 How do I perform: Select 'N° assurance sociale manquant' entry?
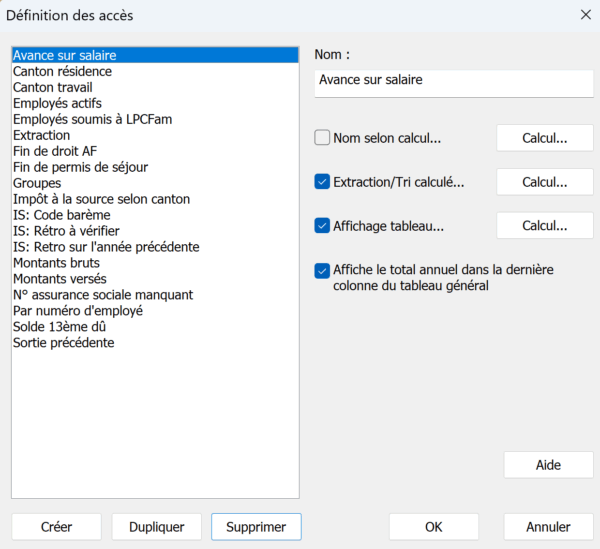tap(103, 295)
